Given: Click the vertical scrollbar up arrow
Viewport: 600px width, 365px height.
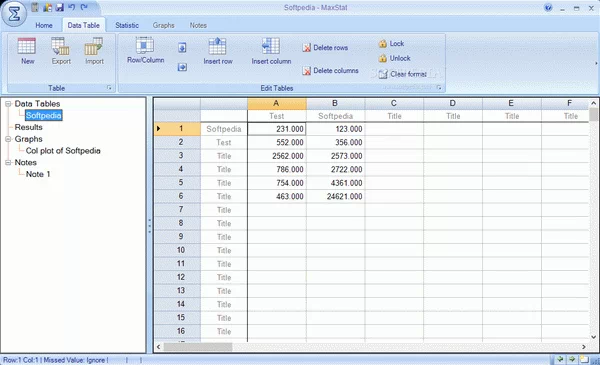Looking at the screenshot, I should 593,103.
